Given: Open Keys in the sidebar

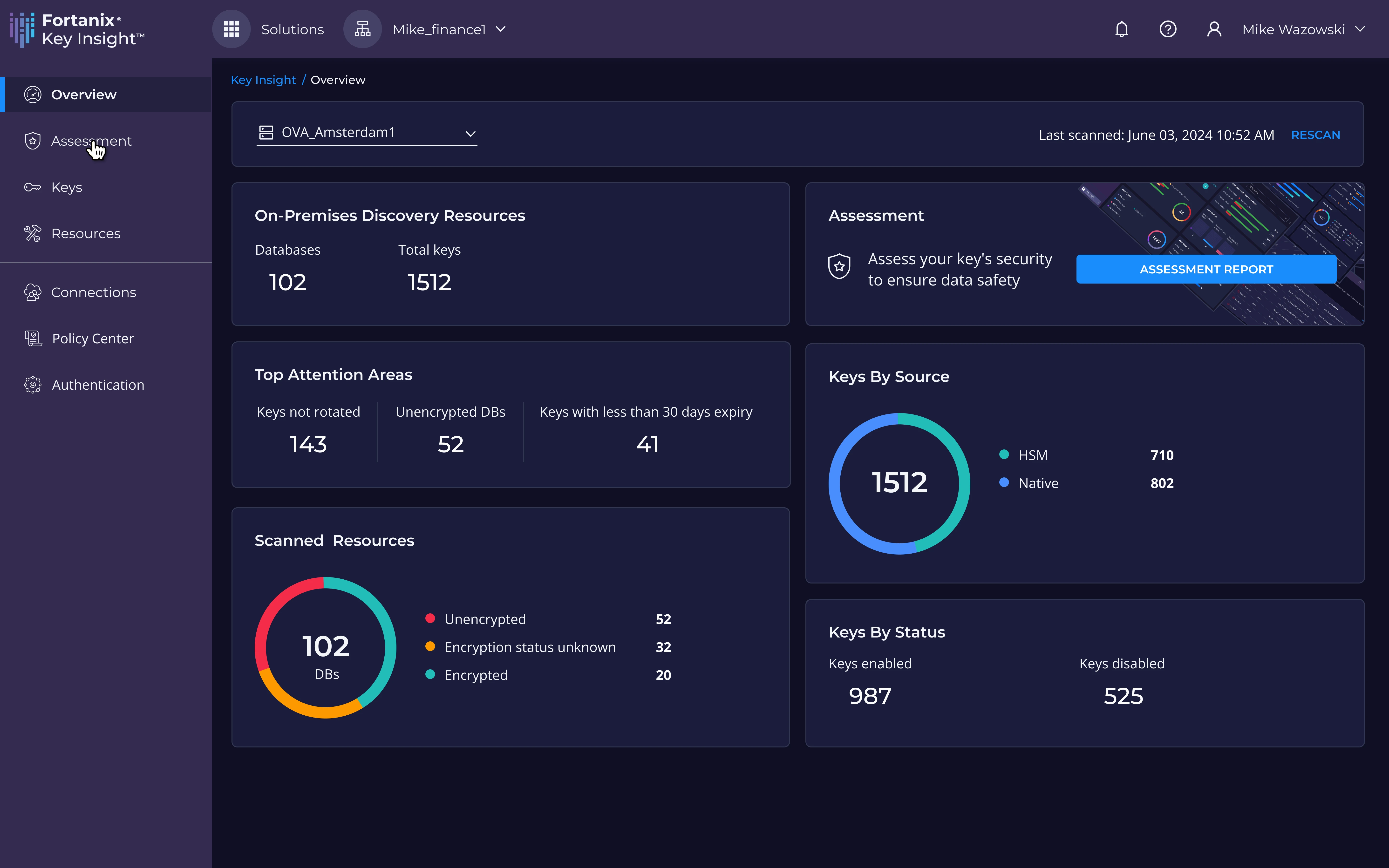Looking at the screenshot, I should pos(106,187).
